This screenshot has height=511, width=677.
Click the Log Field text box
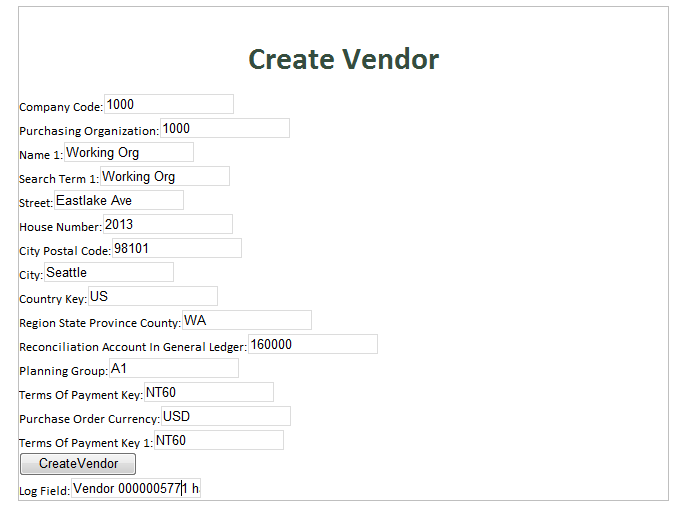tap(135, 489)
